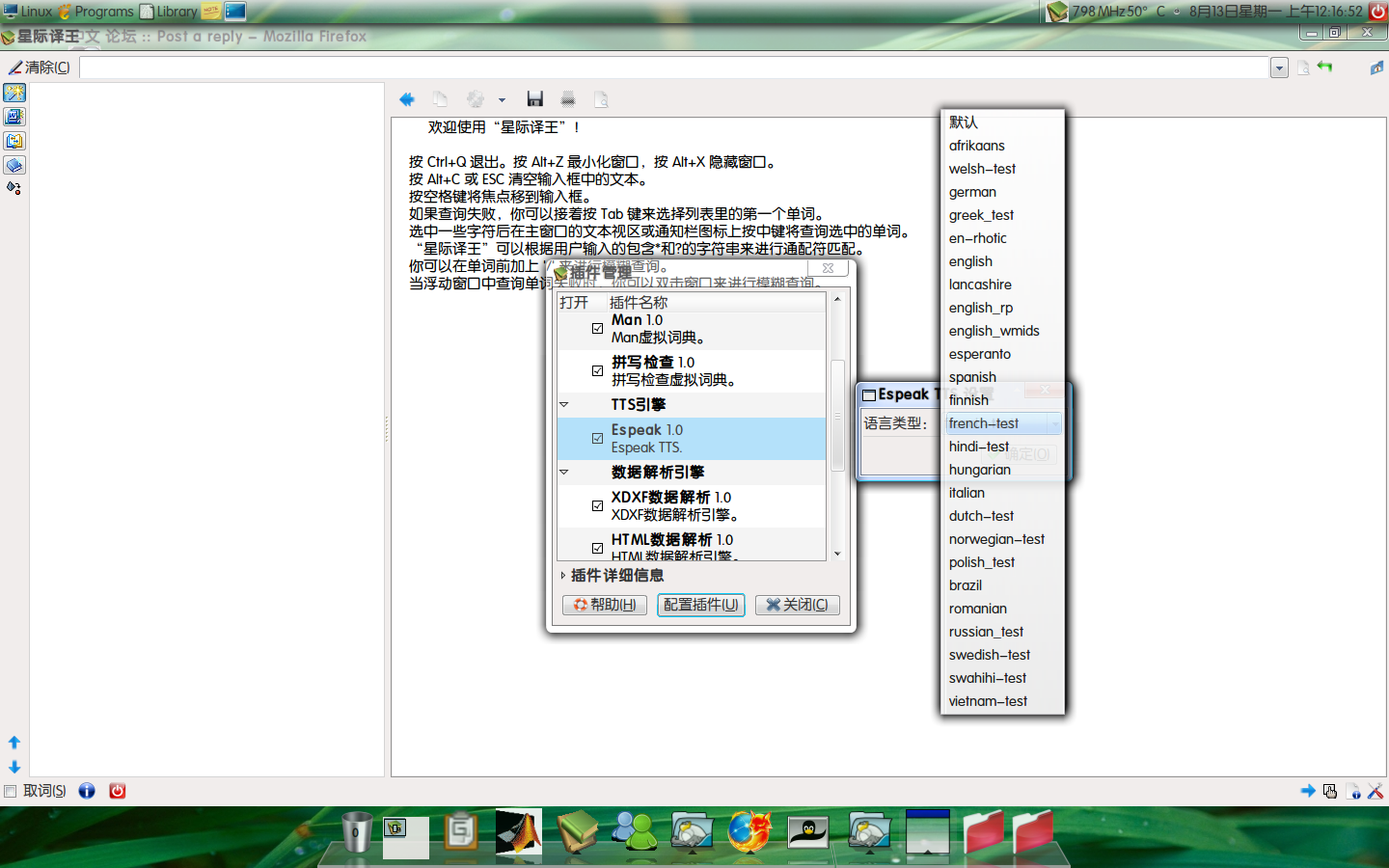Click the blue right arrow bottom icon
The width and height of the screenshot is (1389, 868).
(1308, 791)
